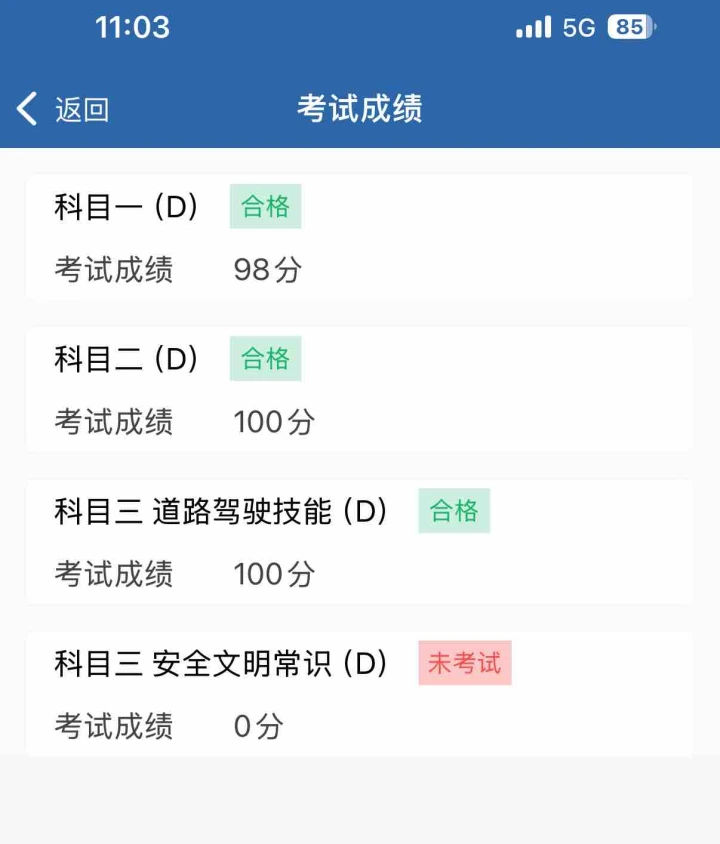
Task: Tap 考试成绩 label in 科目一 card
Action: tap(114, 269)
